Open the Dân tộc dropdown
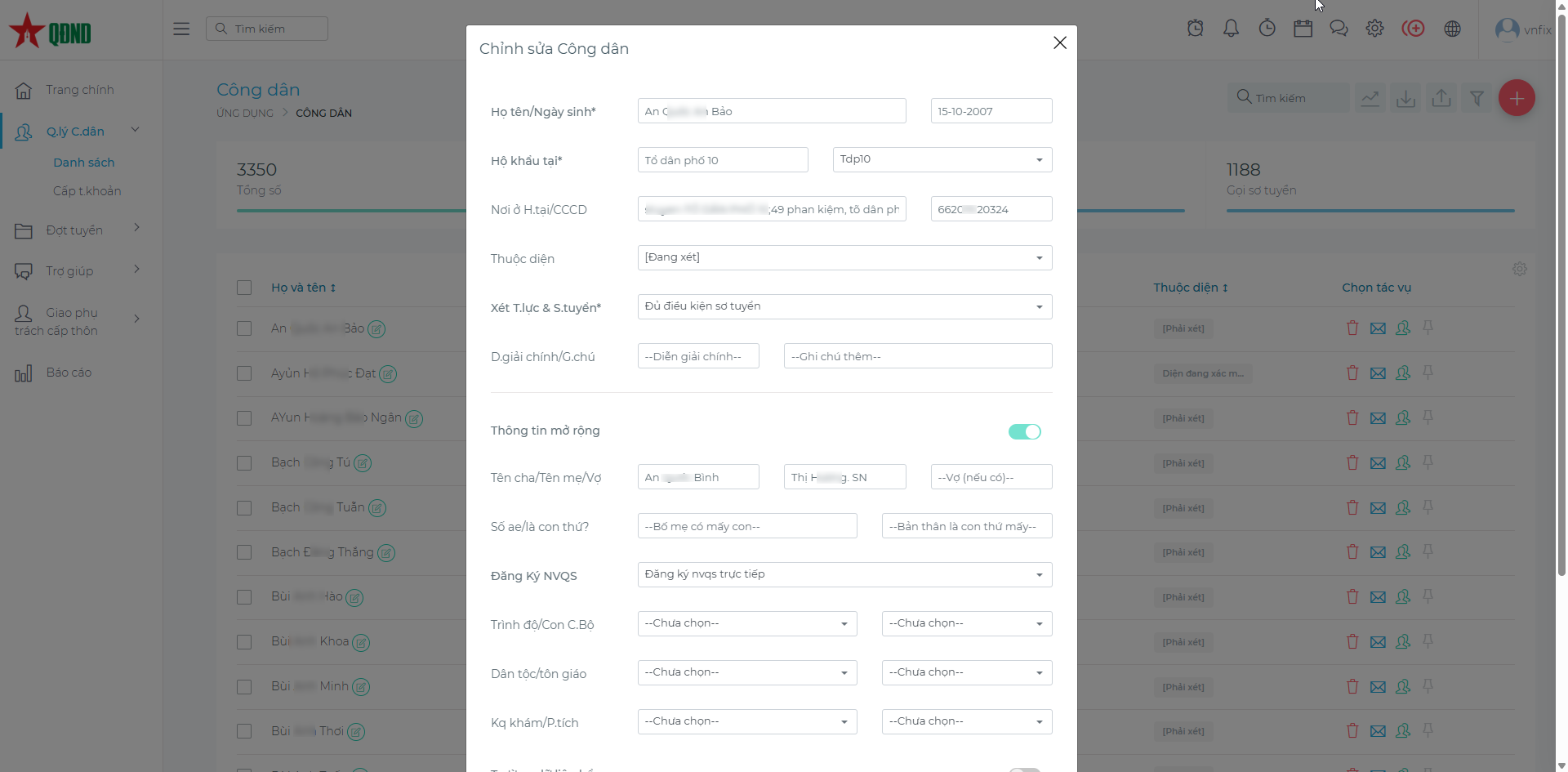Screen dimensions: 1568x772 point(747,672)
